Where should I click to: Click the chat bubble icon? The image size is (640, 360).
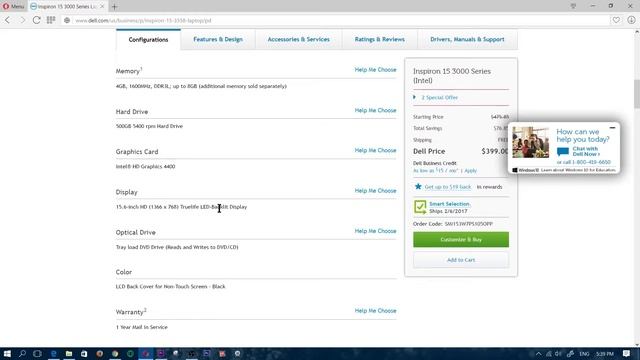coord(563,152)
